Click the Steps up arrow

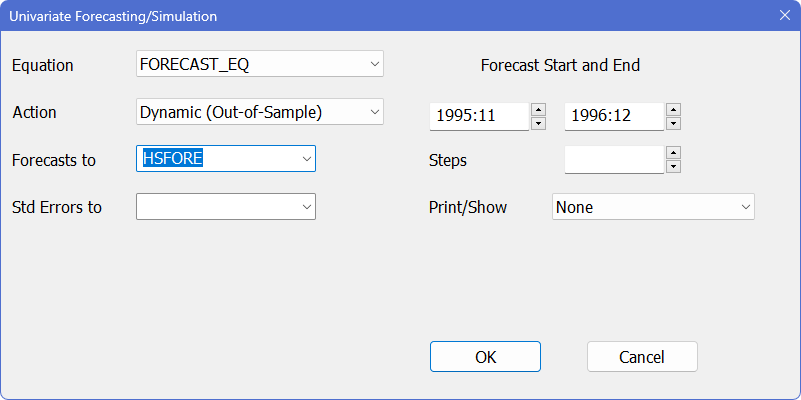673,153
